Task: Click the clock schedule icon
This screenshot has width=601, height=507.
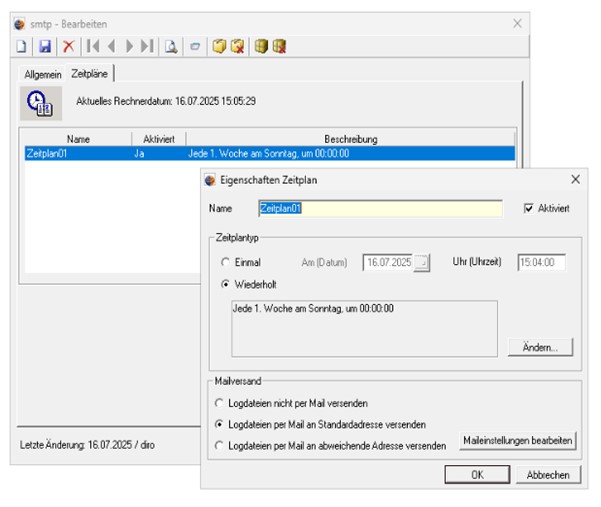Action: pyautogui.click(x=41, y=103)
